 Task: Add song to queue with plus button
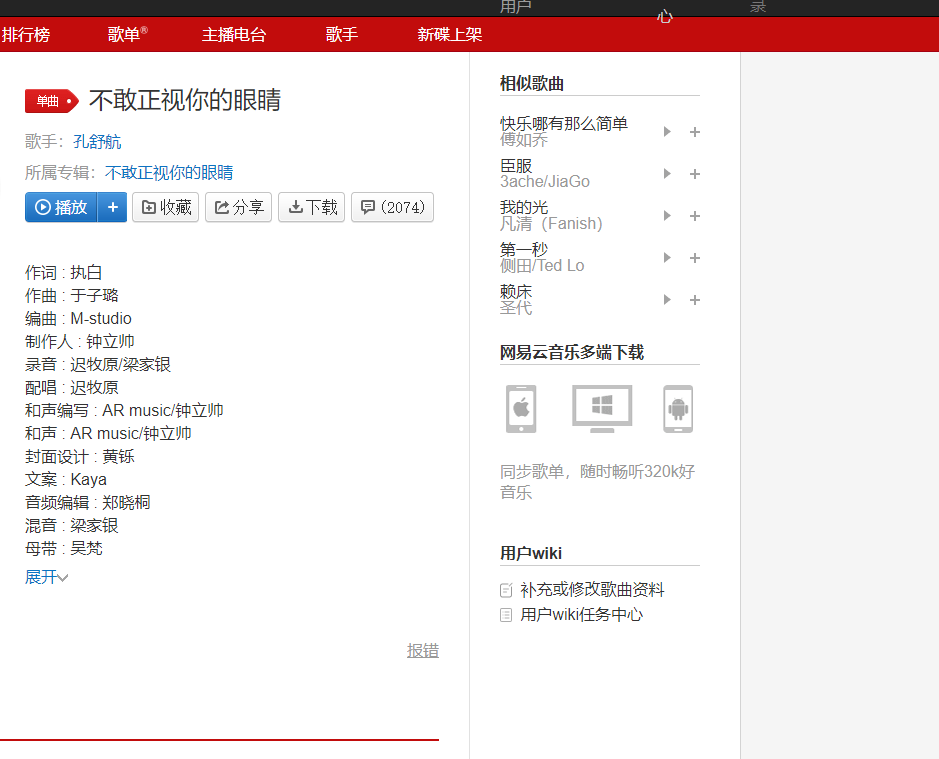pos(113,207)
